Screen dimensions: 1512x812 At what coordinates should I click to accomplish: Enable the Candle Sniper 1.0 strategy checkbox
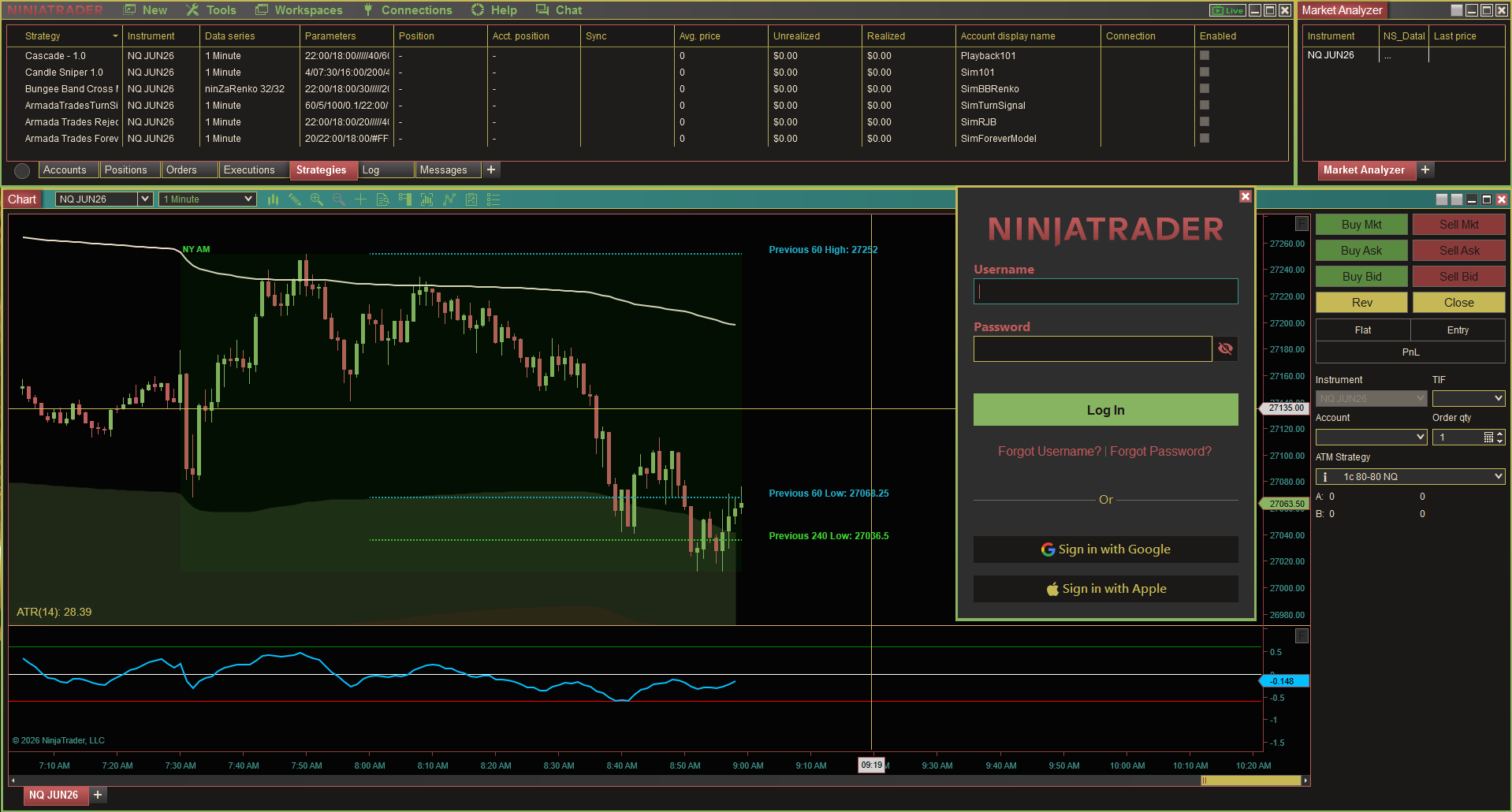point(1205,72)
